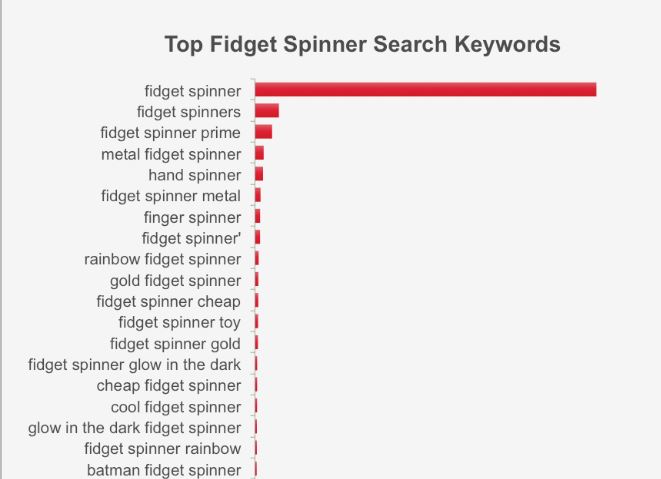
Task: Select the hand spinner keyword label
Action: (x=195, y=175)
